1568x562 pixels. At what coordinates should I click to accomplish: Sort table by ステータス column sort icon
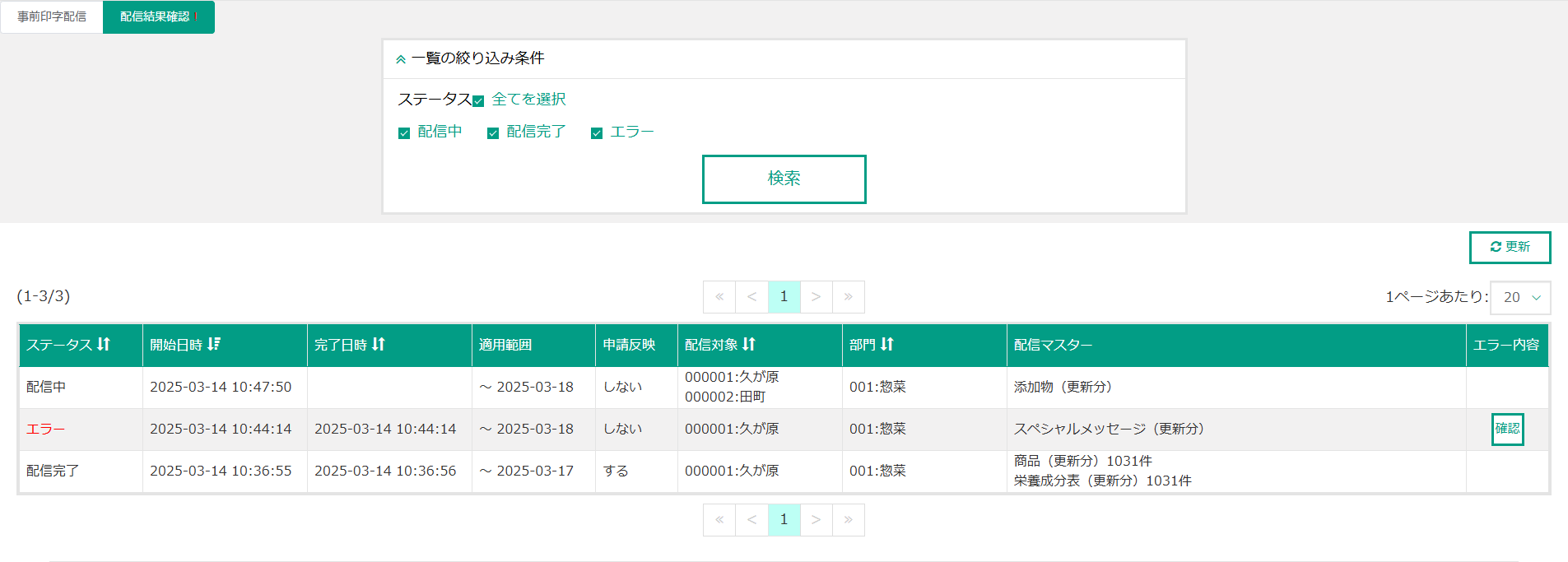(104, 344)
